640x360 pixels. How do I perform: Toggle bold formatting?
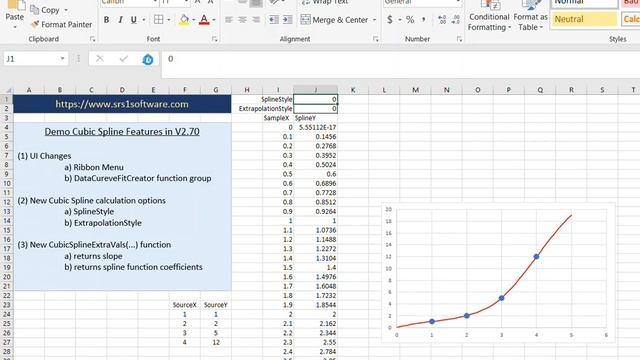[107, 20]
